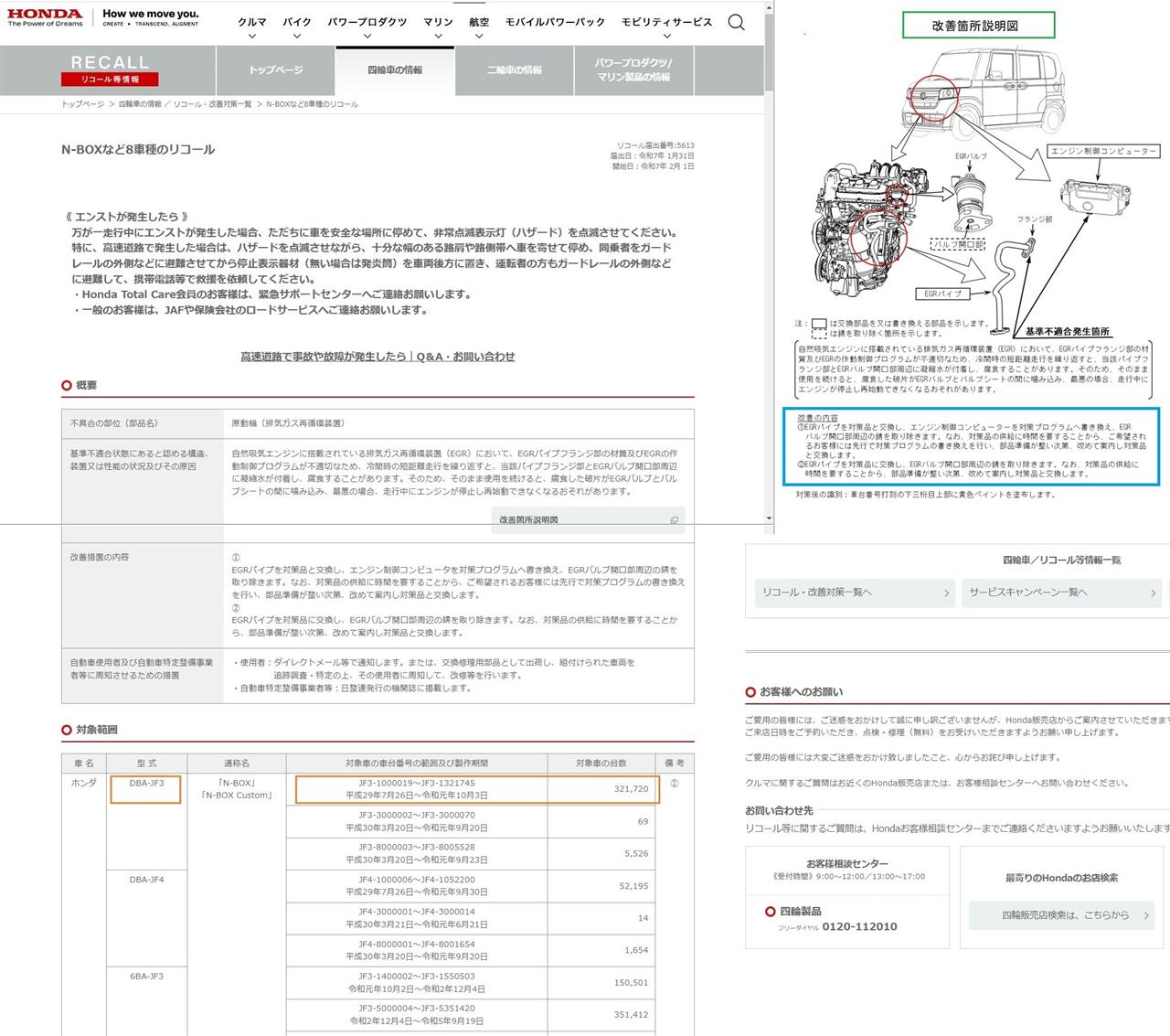Go to サービスキャンペーン一覧へ button
Viewport: 1170px width, 1036px height.
[1061, 593]
